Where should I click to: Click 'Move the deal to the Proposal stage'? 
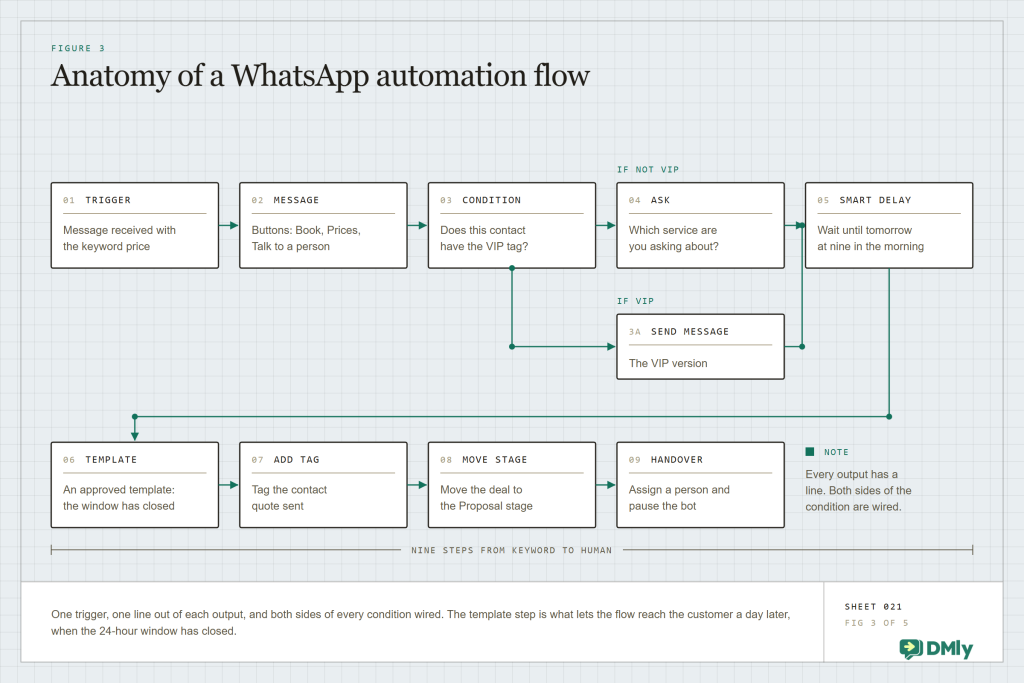coord(486,498)
